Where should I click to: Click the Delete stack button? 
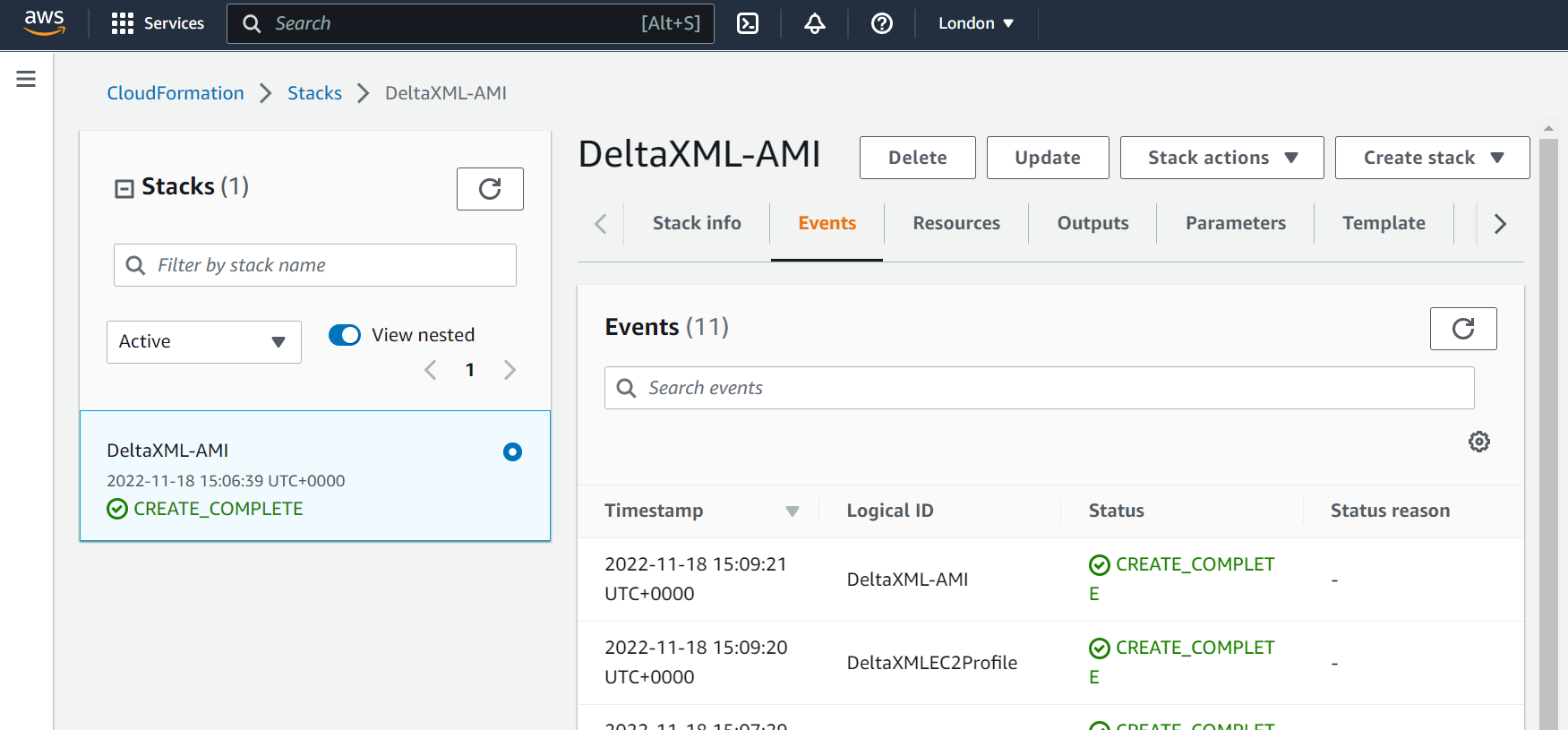coord(917,158)
